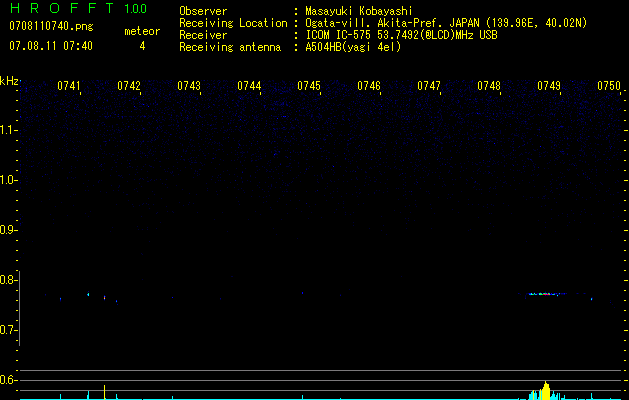Click the ICOM IC-575 53.7492 MHz receiver text

coord(401,35)
